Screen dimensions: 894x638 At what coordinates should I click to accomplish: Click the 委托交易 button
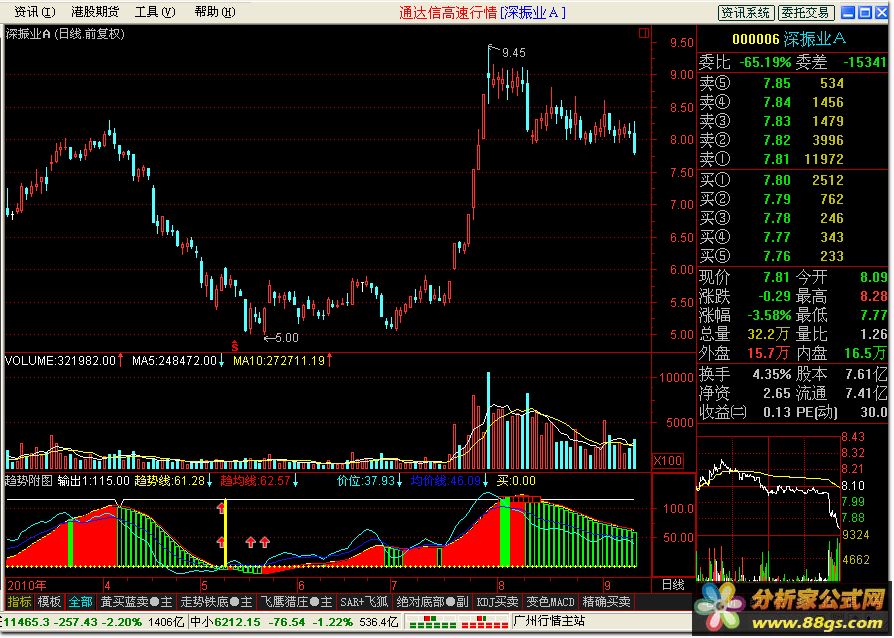pos(807,13)
